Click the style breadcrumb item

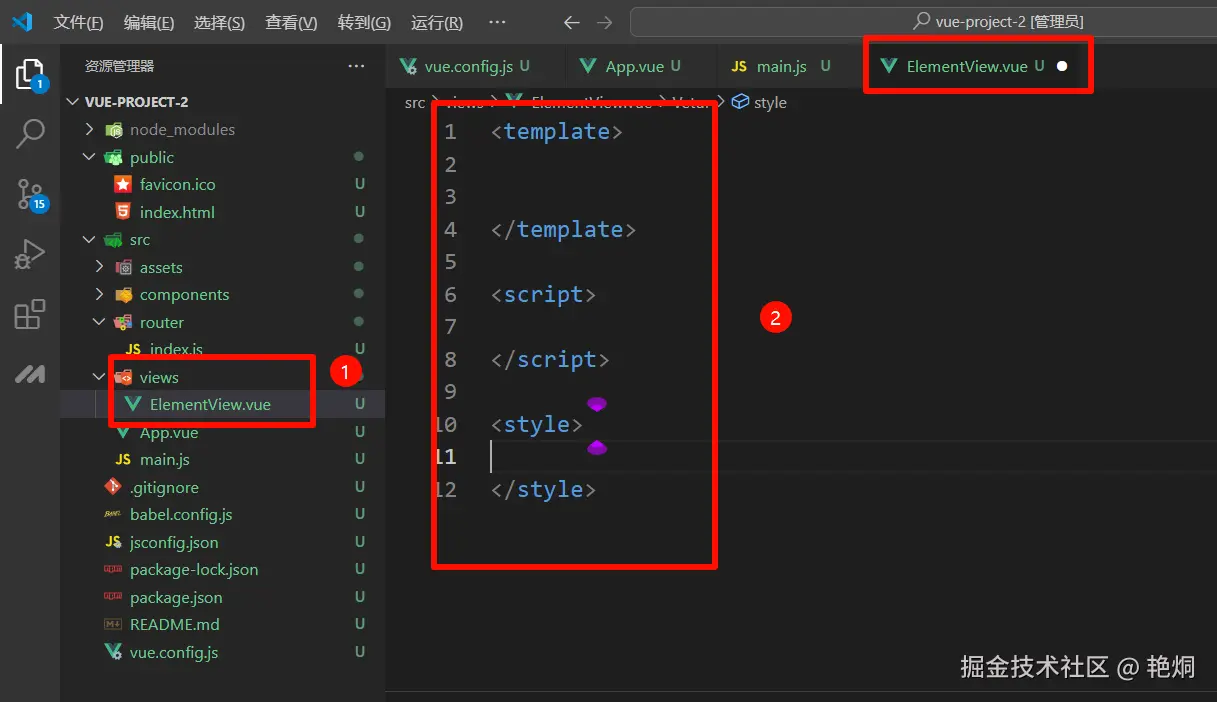point(770,102)
